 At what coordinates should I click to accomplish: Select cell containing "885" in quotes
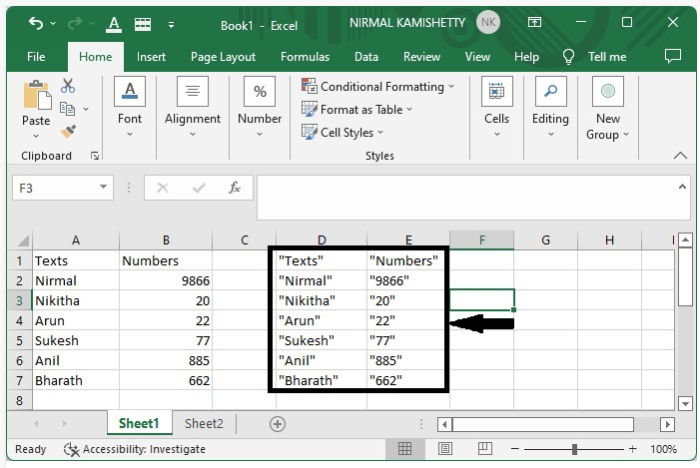click(408, 361)
